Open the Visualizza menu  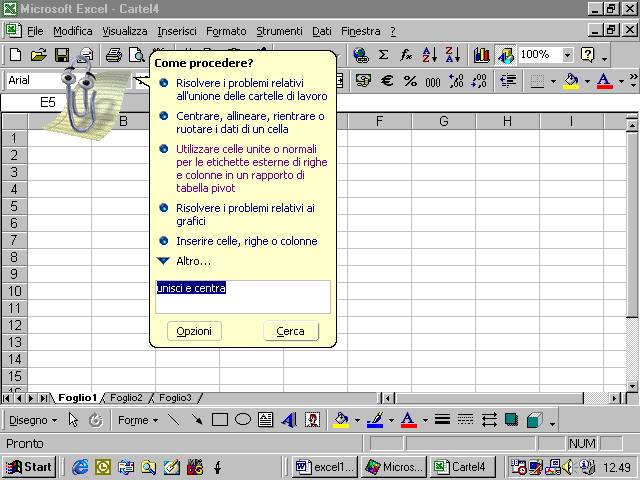pyautogui.click(x=124, y=31)
